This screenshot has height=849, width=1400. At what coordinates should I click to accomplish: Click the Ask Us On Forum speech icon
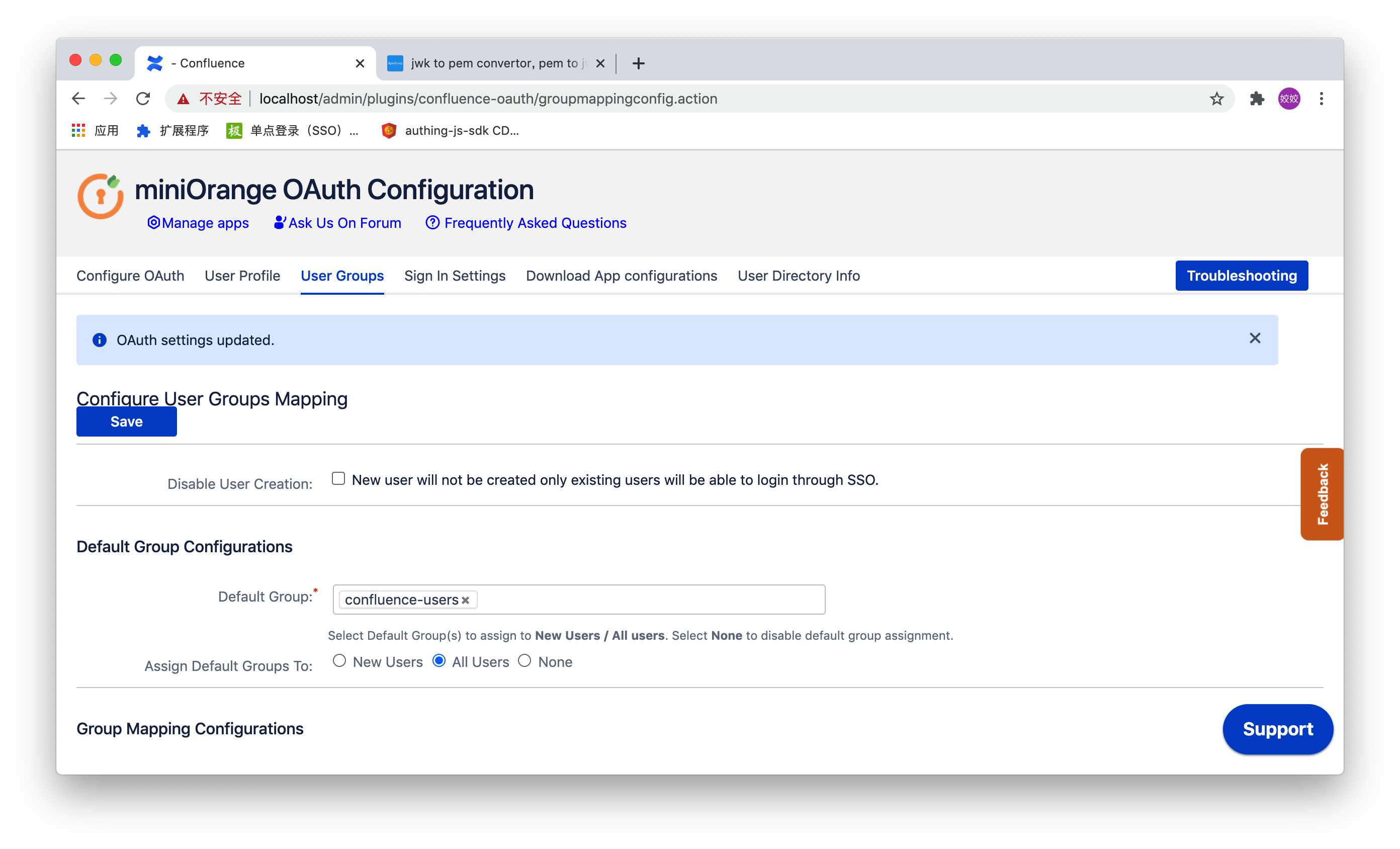(x=280, y=222)
